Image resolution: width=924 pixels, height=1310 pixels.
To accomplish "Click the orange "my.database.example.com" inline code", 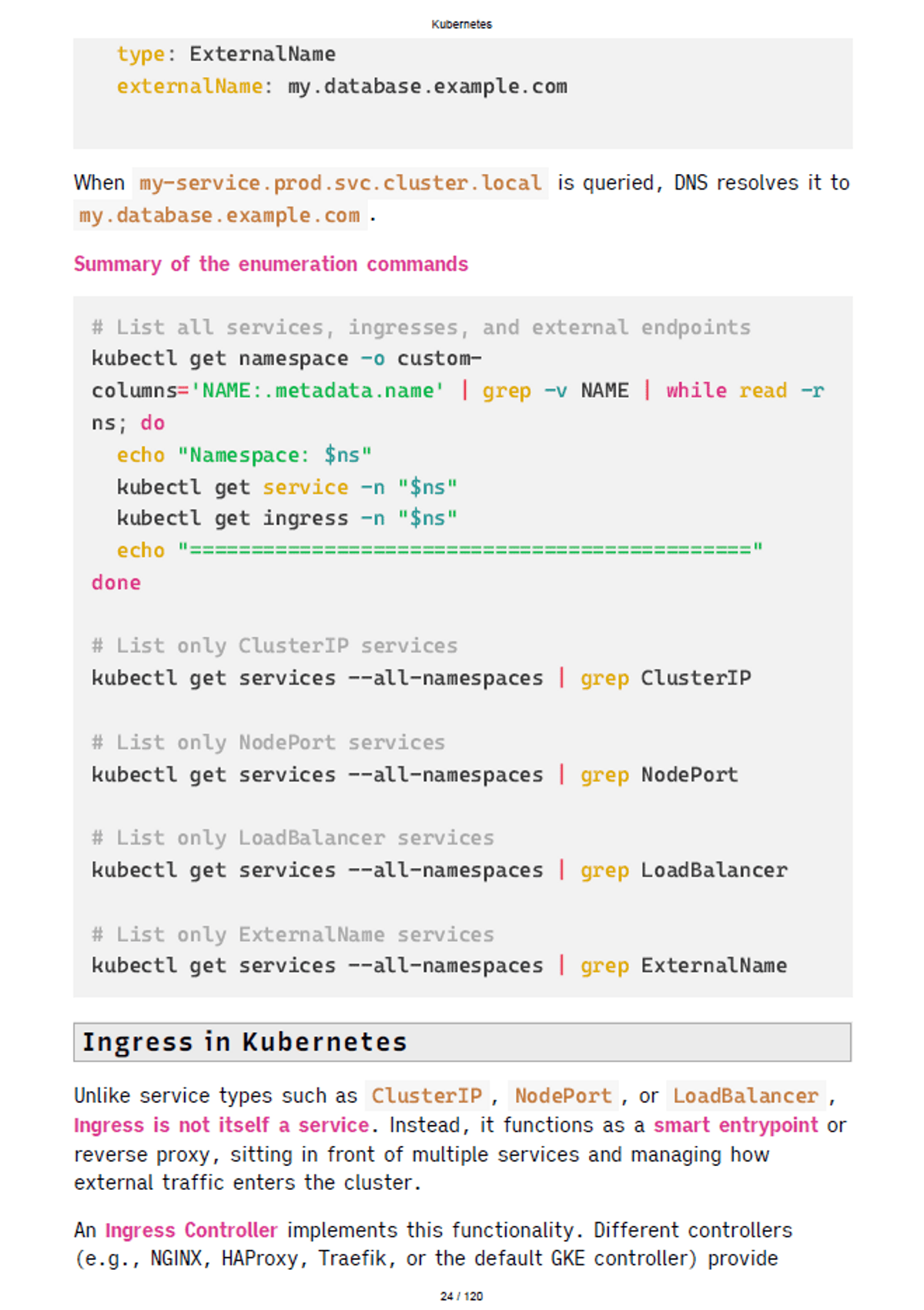I will point(219,216).
